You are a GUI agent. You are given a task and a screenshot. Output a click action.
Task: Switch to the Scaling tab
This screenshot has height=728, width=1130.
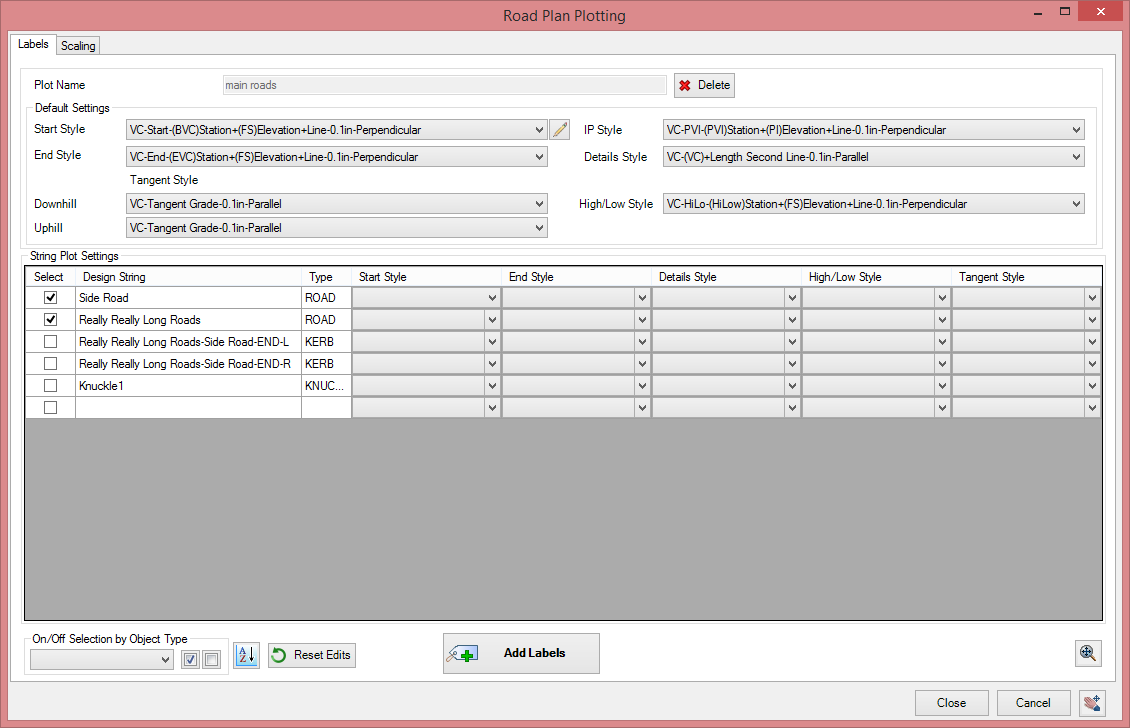coord(78,45)
